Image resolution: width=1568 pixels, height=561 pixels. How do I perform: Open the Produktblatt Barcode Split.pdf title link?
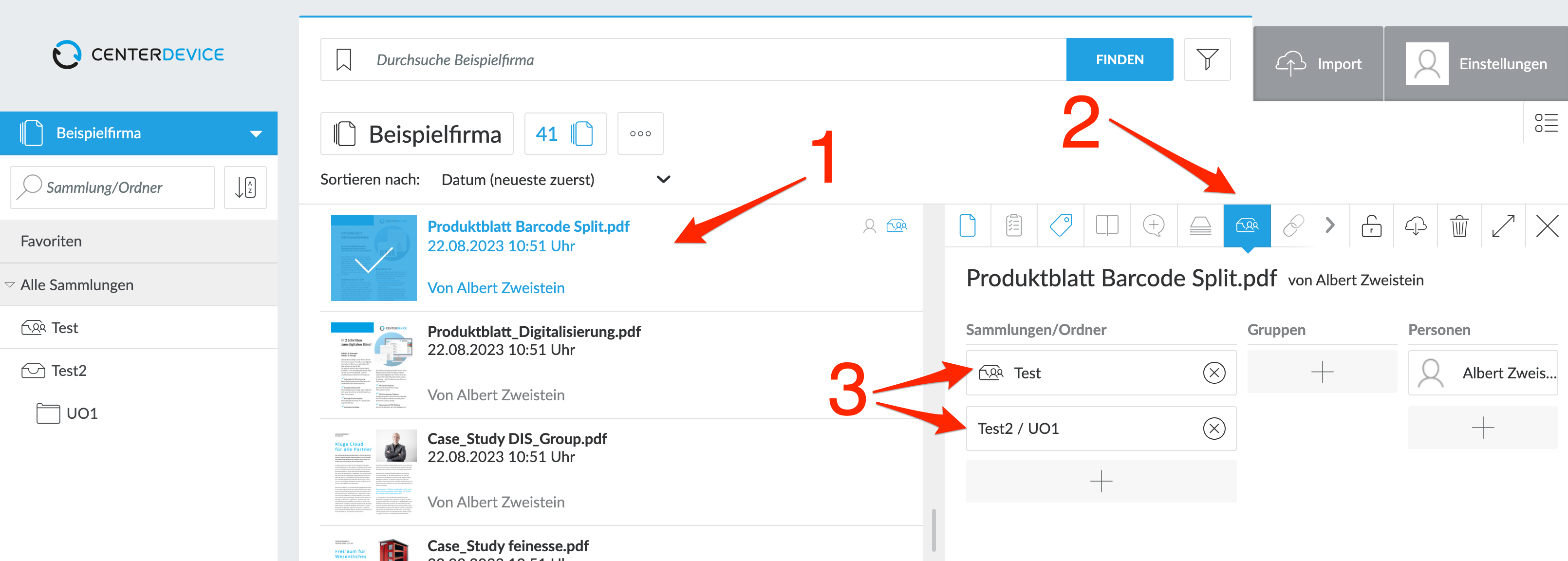pyautogui.click(x=528, y=226)
